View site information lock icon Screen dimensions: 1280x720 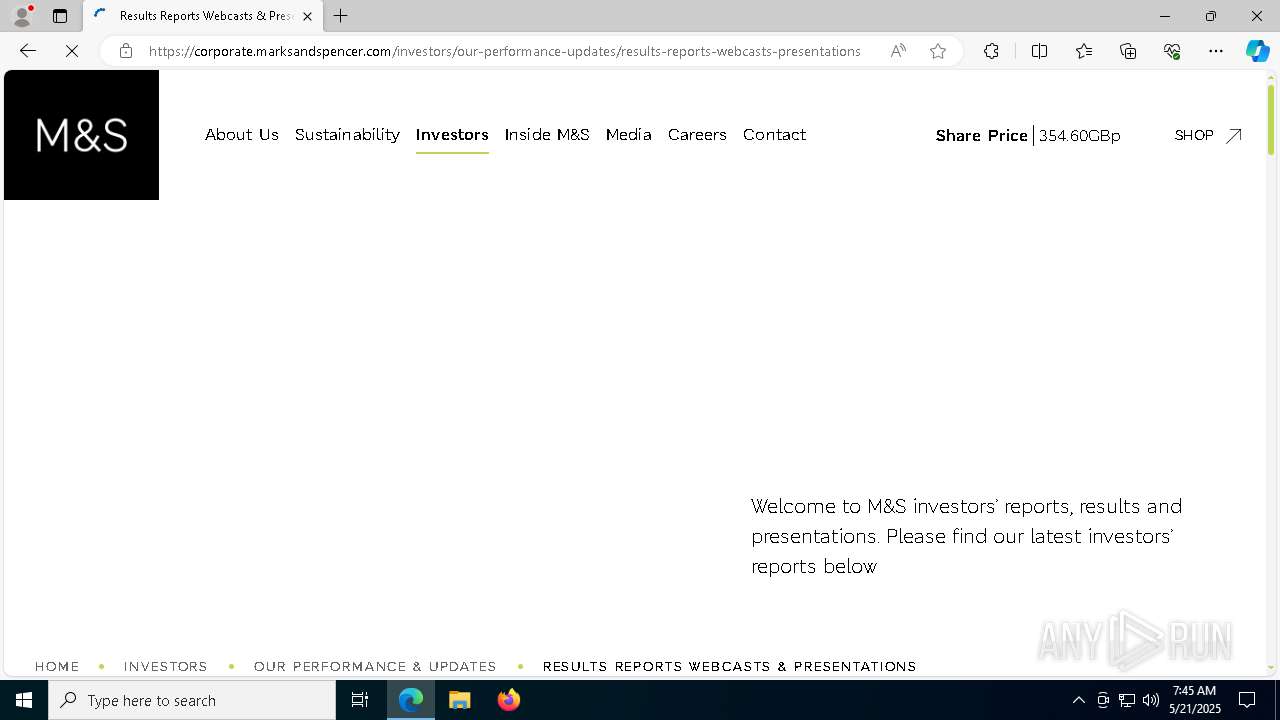pos(126,51)
